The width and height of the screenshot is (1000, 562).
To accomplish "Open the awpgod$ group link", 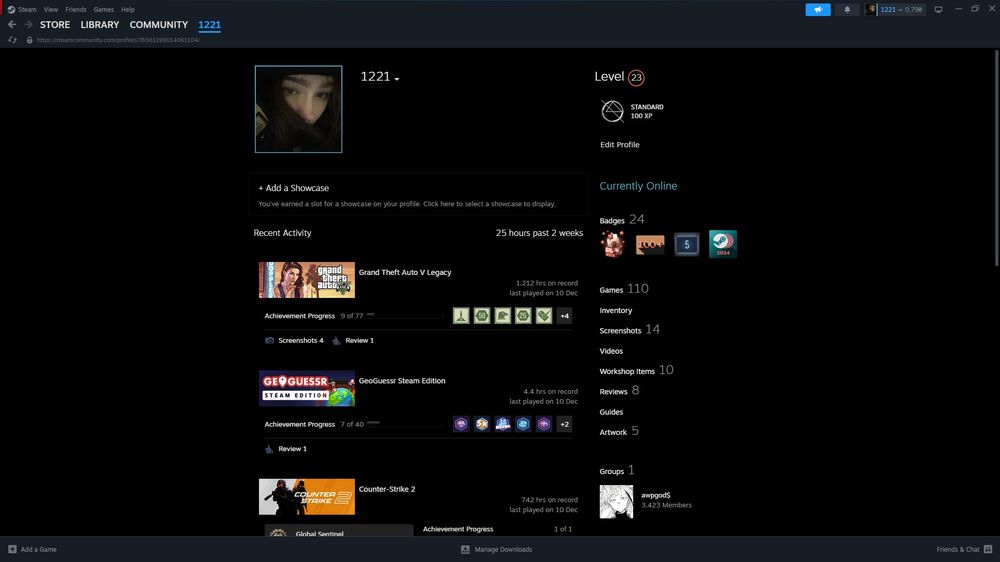I will (656, 495).
